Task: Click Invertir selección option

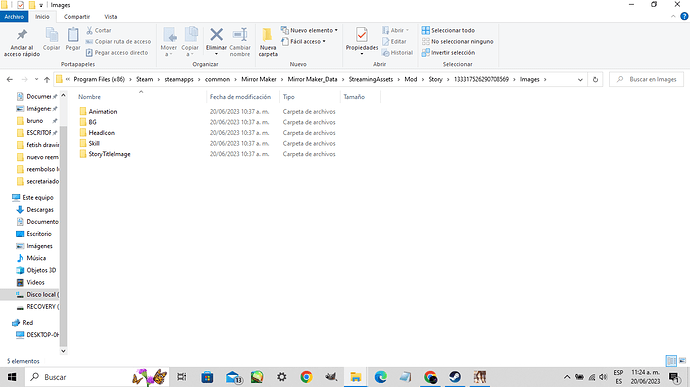Action: (448, 52)
